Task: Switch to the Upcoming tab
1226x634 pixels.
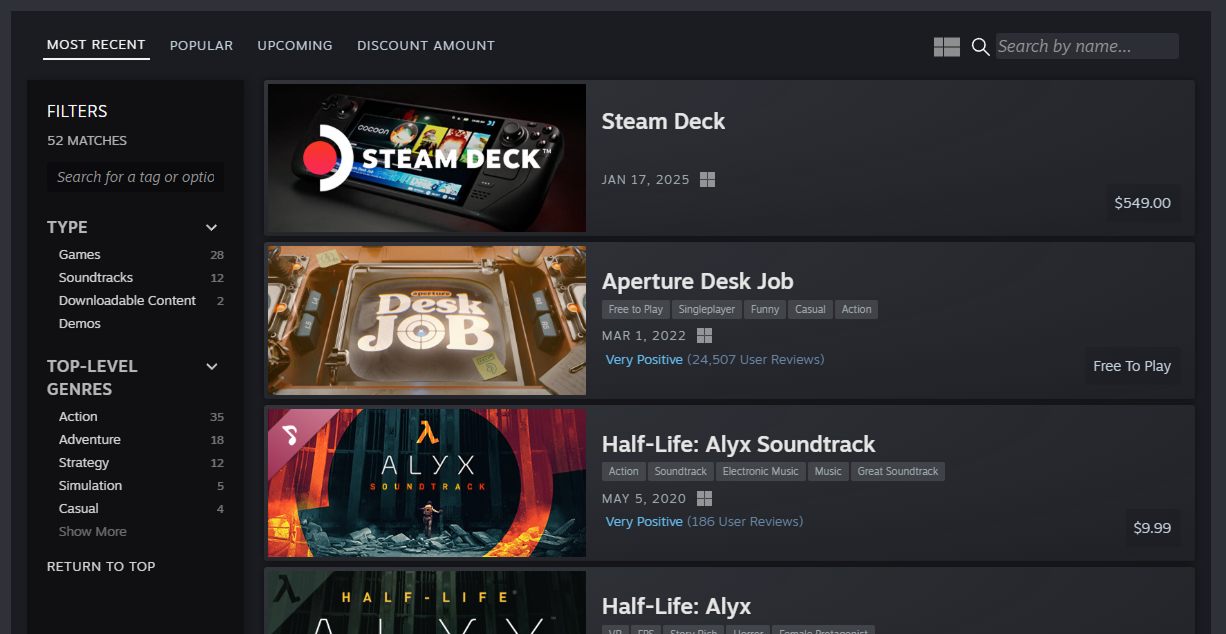Action: 295,46
